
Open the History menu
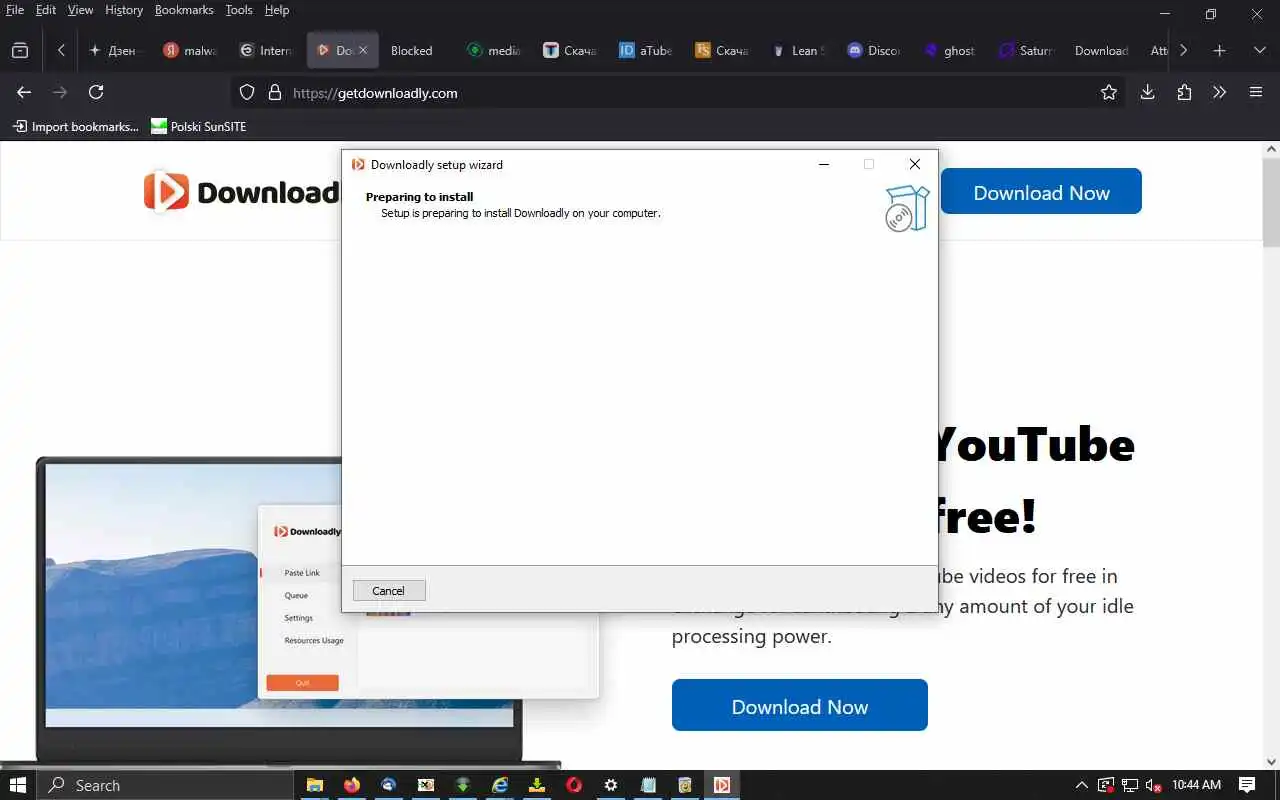point(124,10)
